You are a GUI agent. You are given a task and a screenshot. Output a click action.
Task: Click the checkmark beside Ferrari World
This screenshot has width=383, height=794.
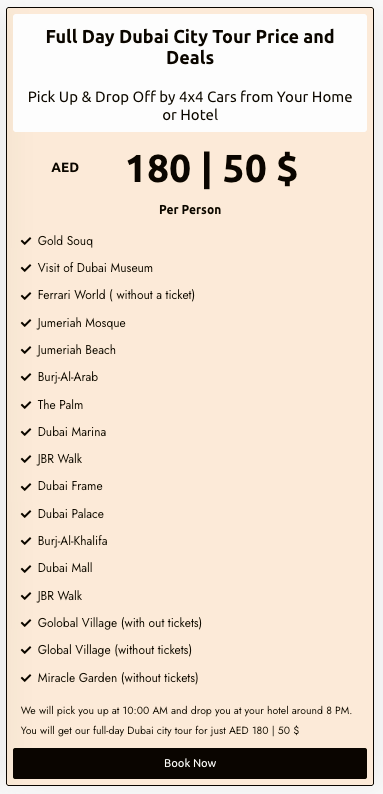26,296
